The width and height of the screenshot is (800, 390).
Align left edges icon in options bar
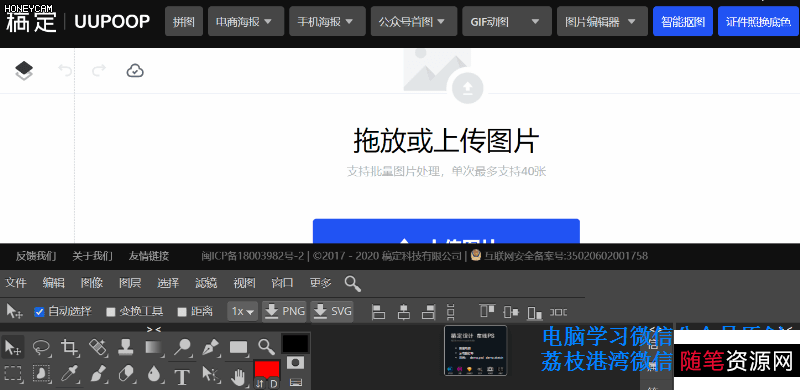(x=379, y=311)
